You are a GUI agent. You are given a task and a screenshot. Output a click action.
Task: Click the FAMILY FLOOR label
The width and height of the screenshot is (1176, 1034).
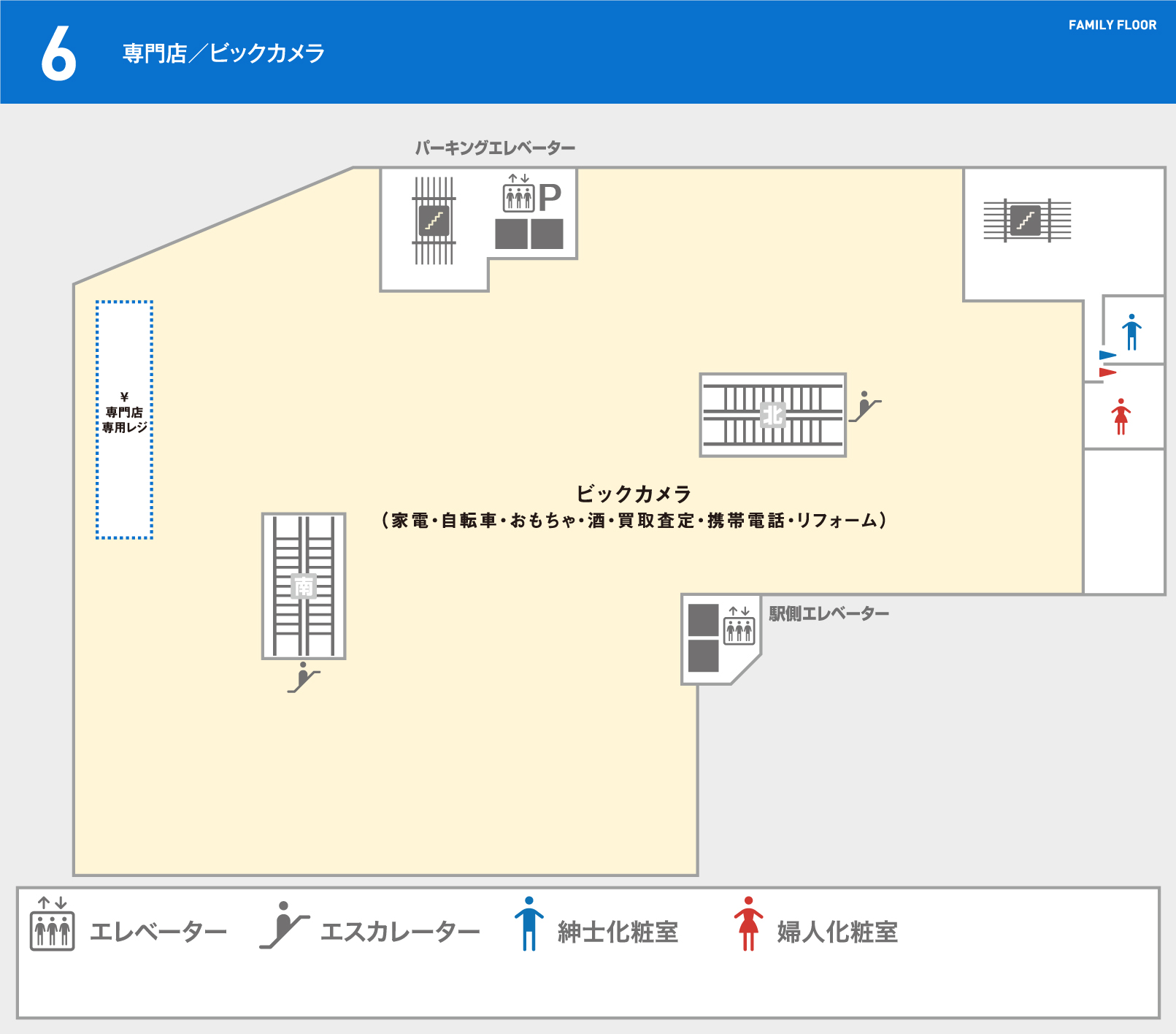click(1112, 25)
